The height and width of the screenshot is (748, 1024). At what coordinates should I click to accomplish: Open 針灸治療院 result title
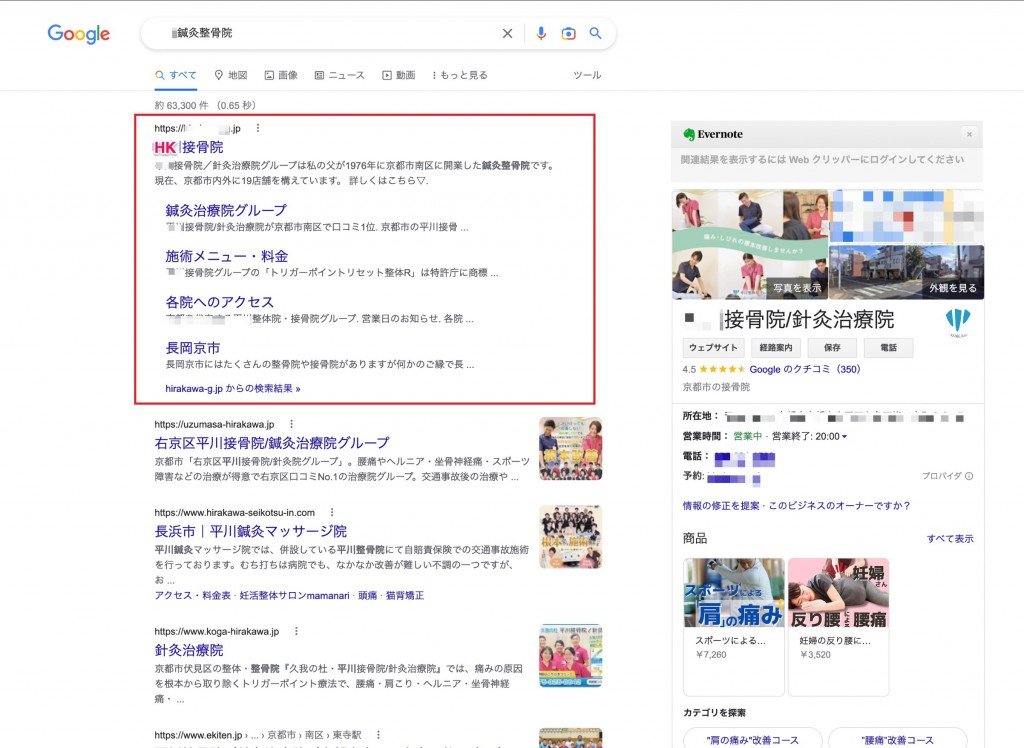189,650
